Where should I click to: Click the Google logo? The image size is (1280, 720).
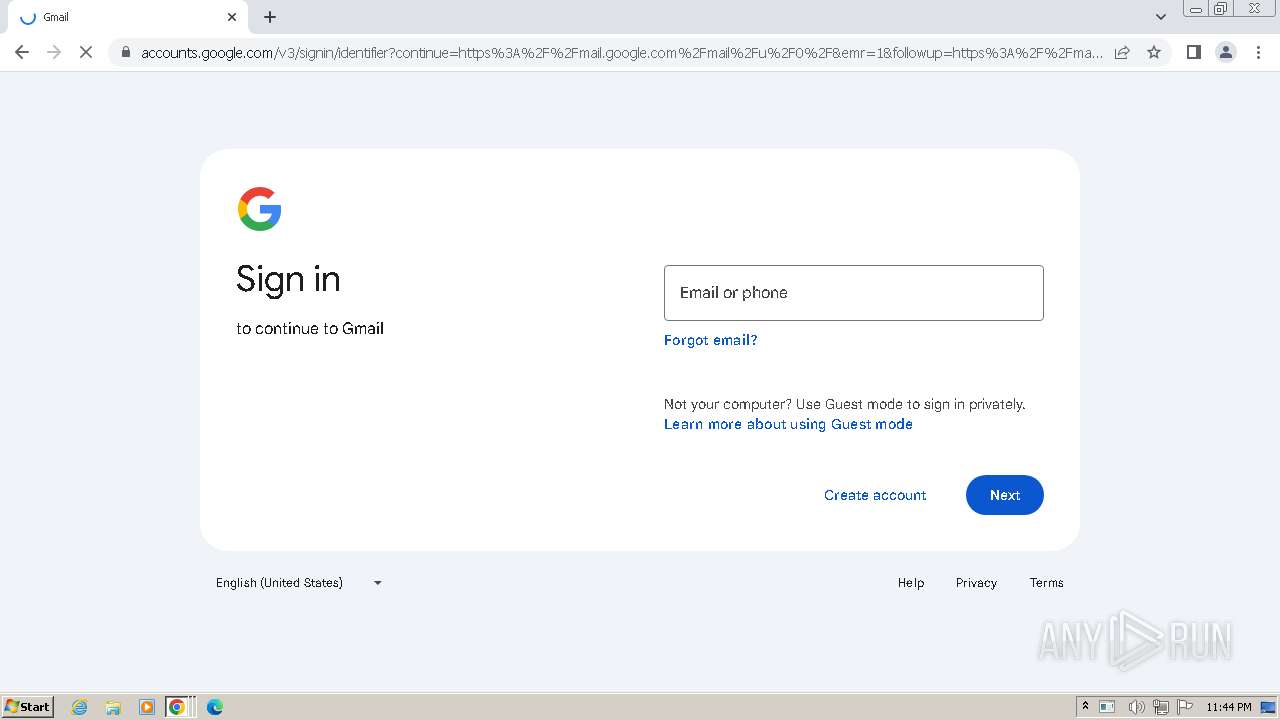(x=259, y=209)
